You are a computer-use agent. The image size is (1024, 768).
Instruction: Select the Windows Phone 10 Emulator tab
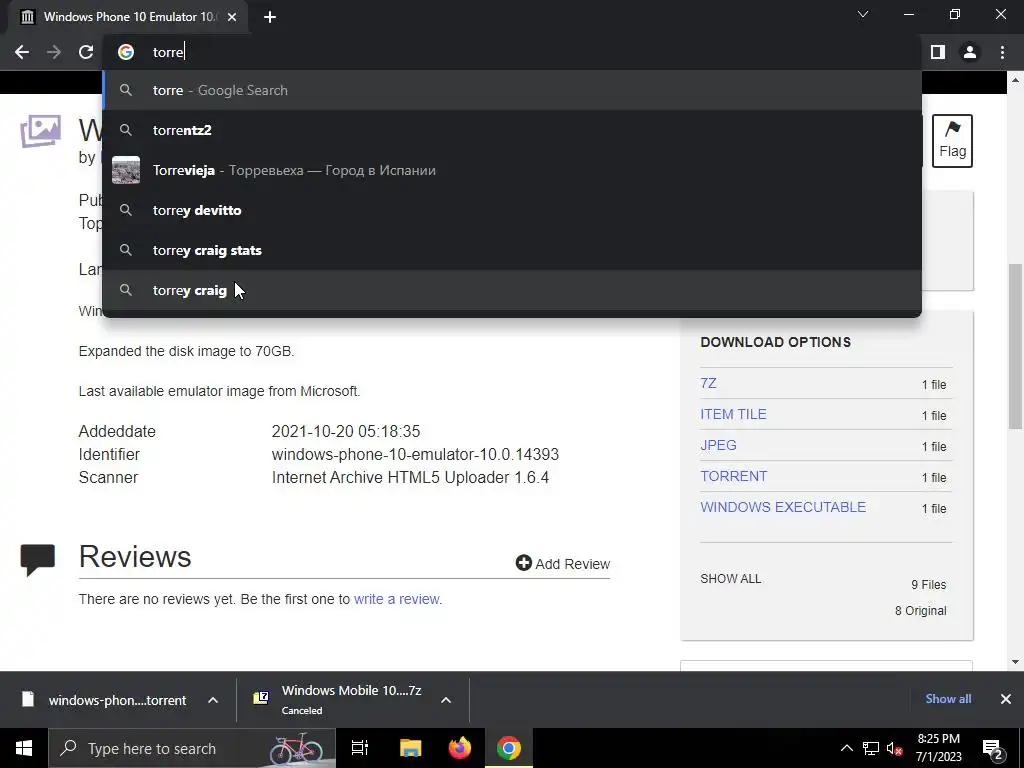(x=129, y=17)
